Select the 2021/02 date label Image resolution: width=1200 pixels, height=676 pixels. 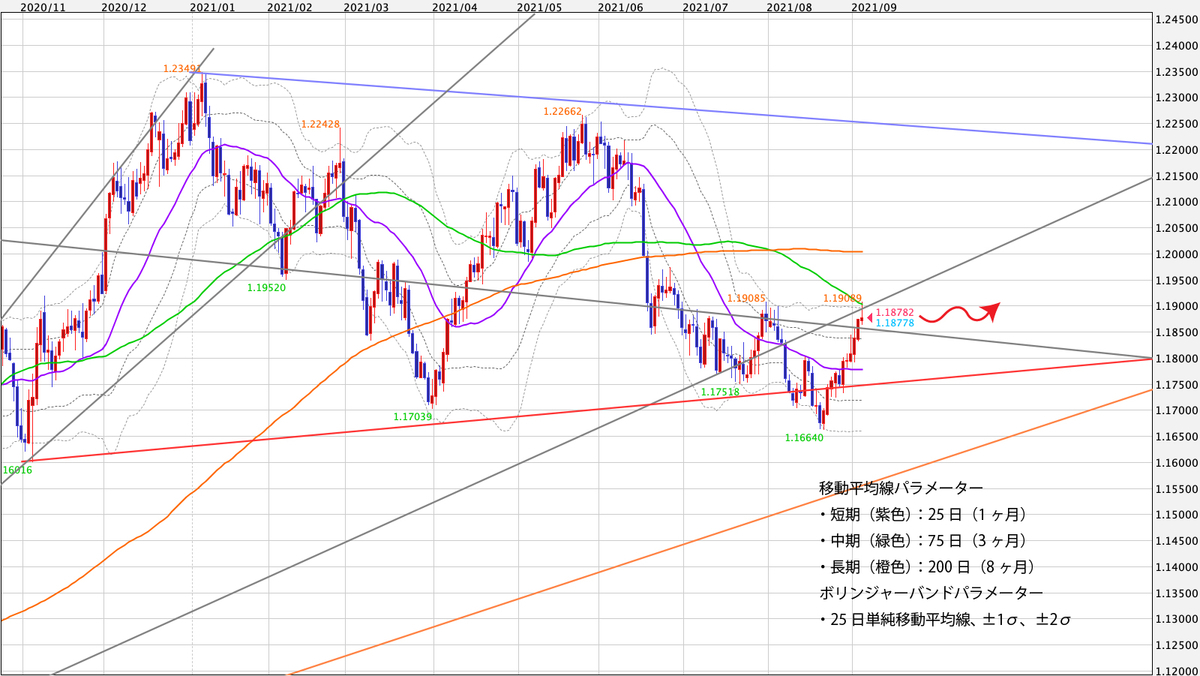pyautogui.click(x=291, y=6)
